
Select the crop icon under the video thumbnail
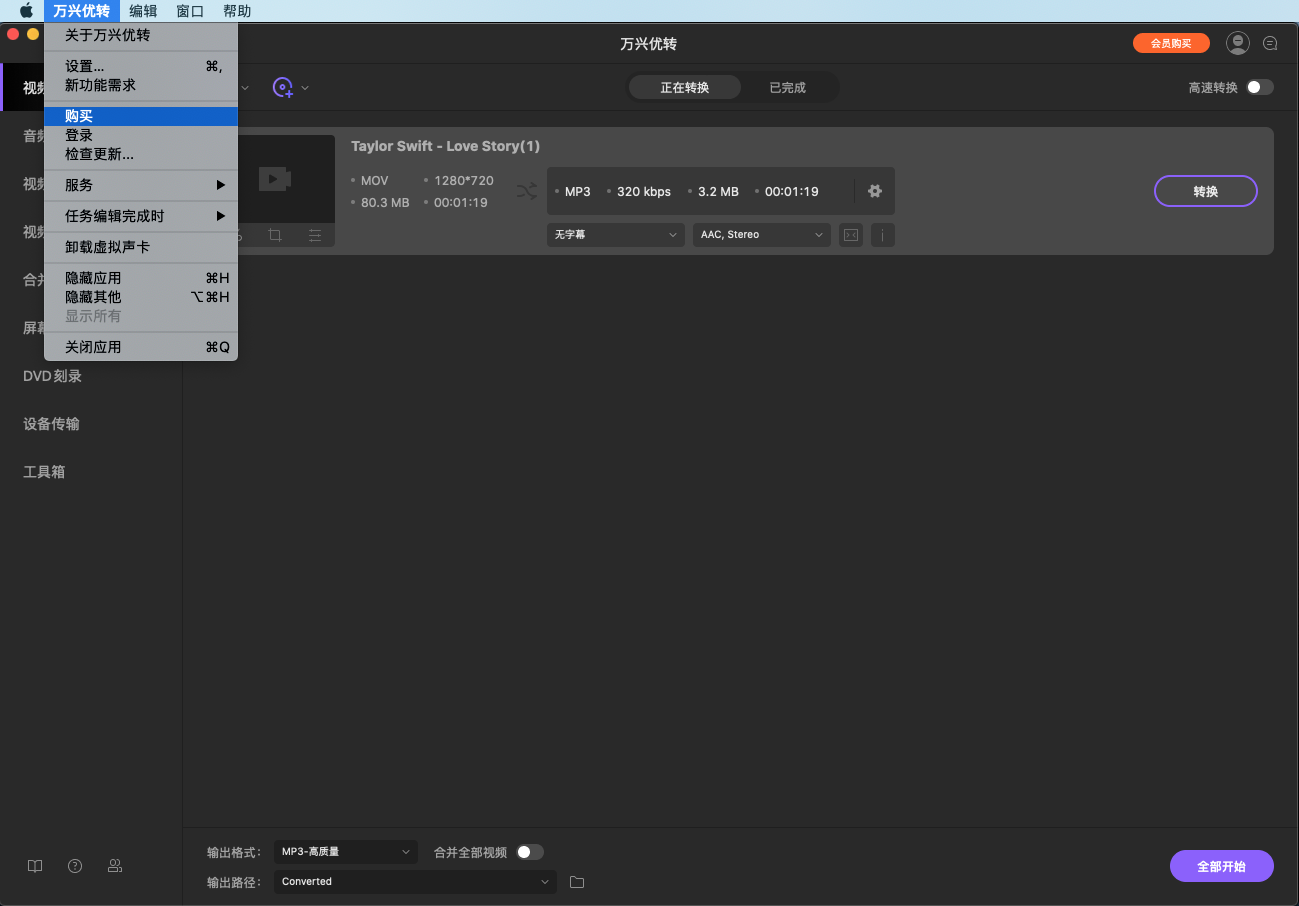coord(275,235)
